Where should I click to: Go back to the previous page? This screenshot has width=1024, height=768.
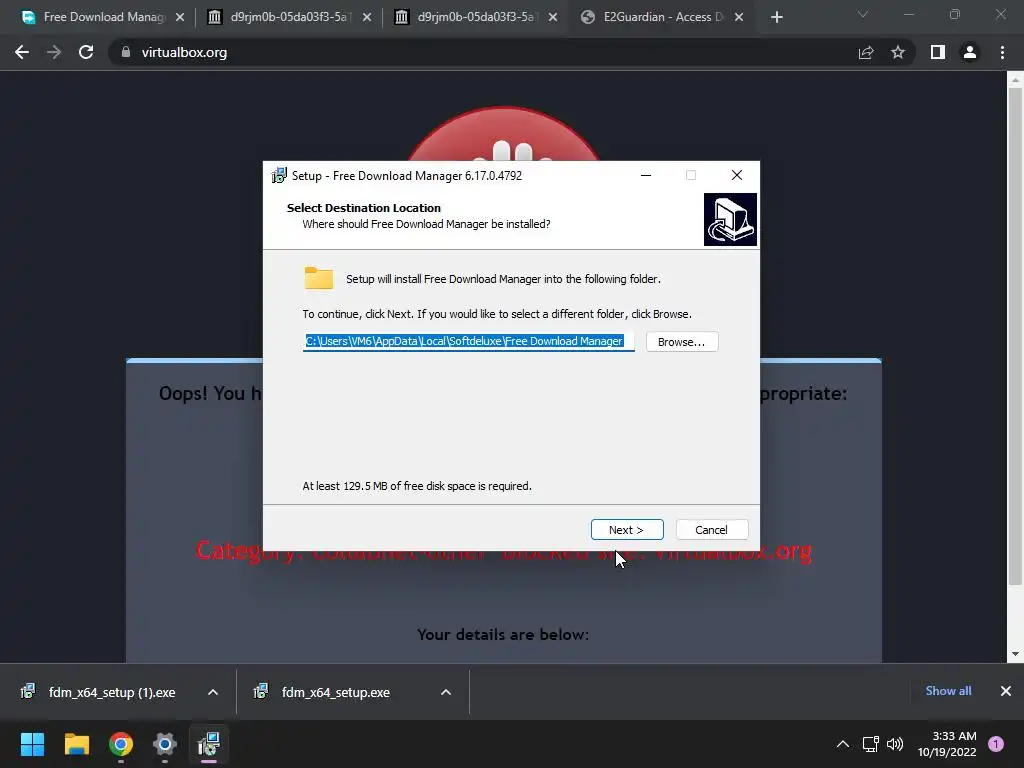pos(22,52)
